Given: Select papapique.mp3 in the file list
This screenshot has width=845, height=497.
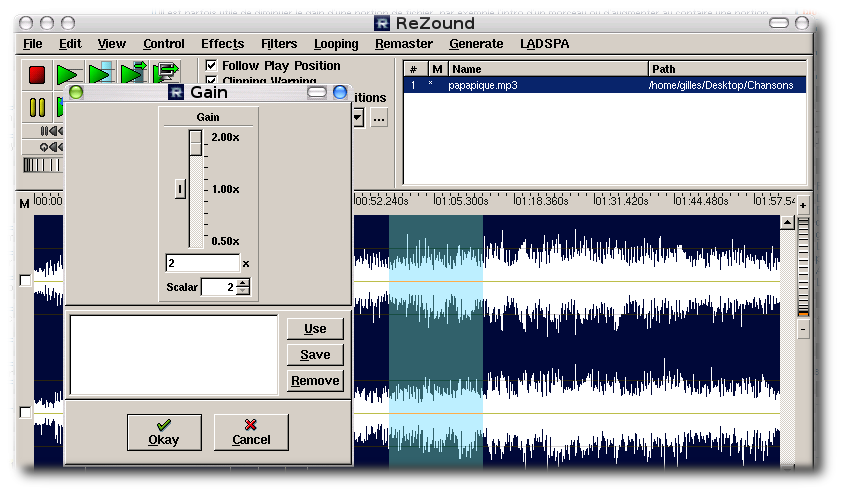Looking at the screenshot, I should pyautogui.click(x=483, y=86).
